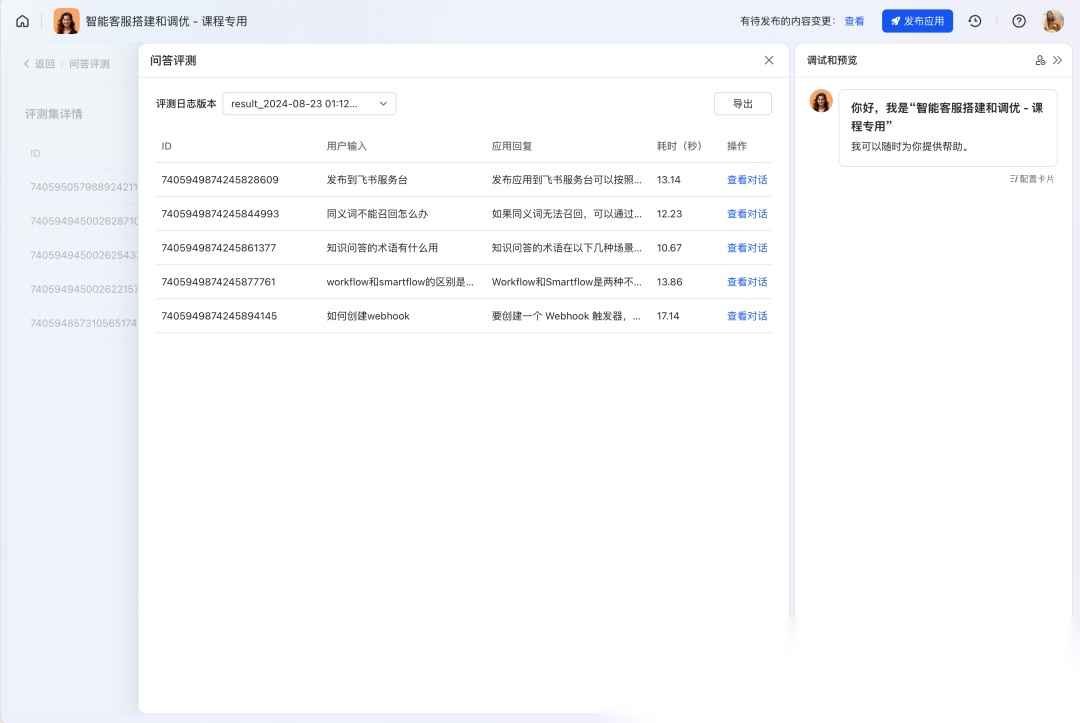Click user input 发布到飞书服务台
Screen dimensions: 1080x723
point(367,180)
